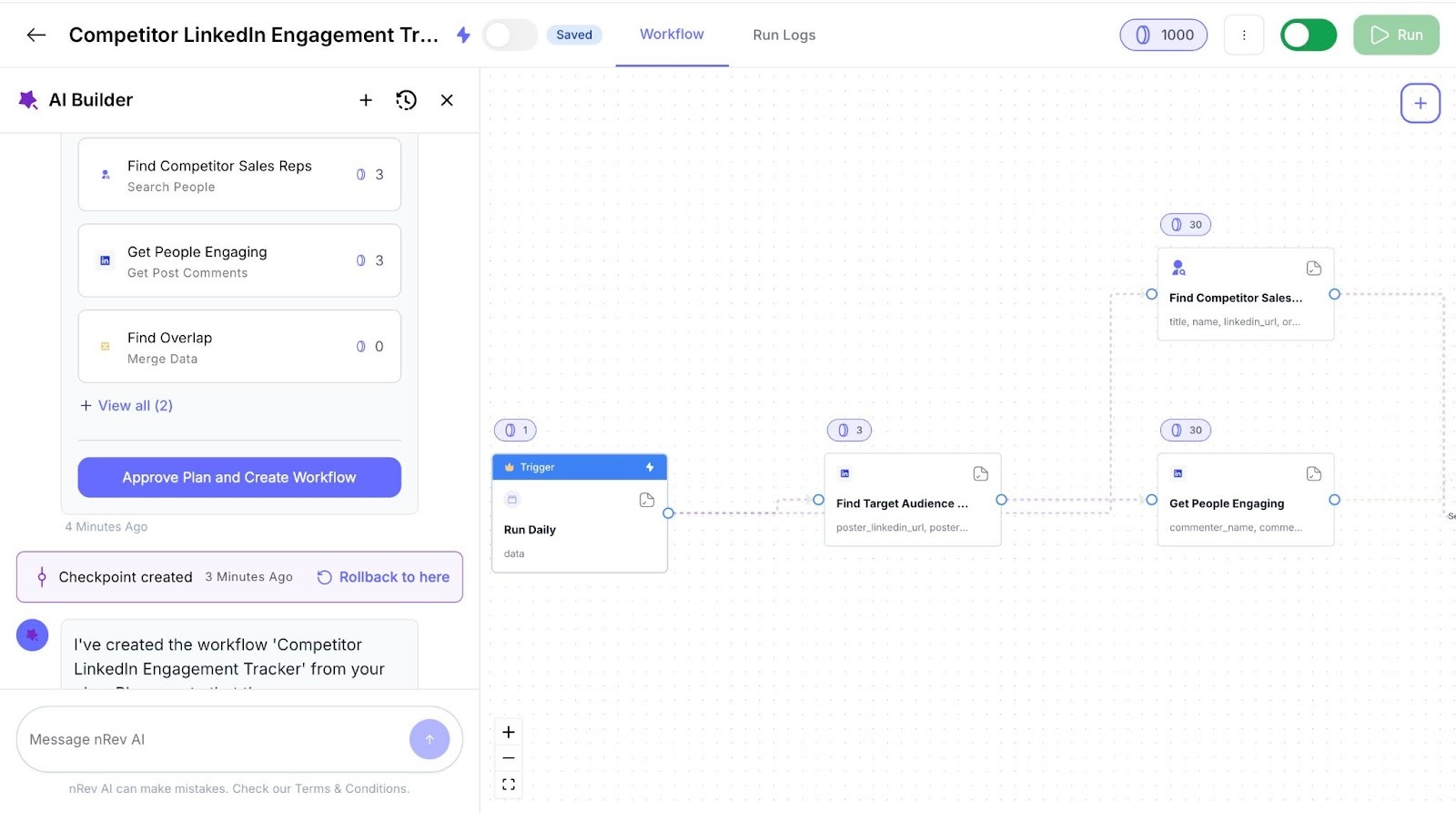Expand View all (2) in the plan list
The width and height of the screenshot is (1456, 822).
(x=126, y=405)
